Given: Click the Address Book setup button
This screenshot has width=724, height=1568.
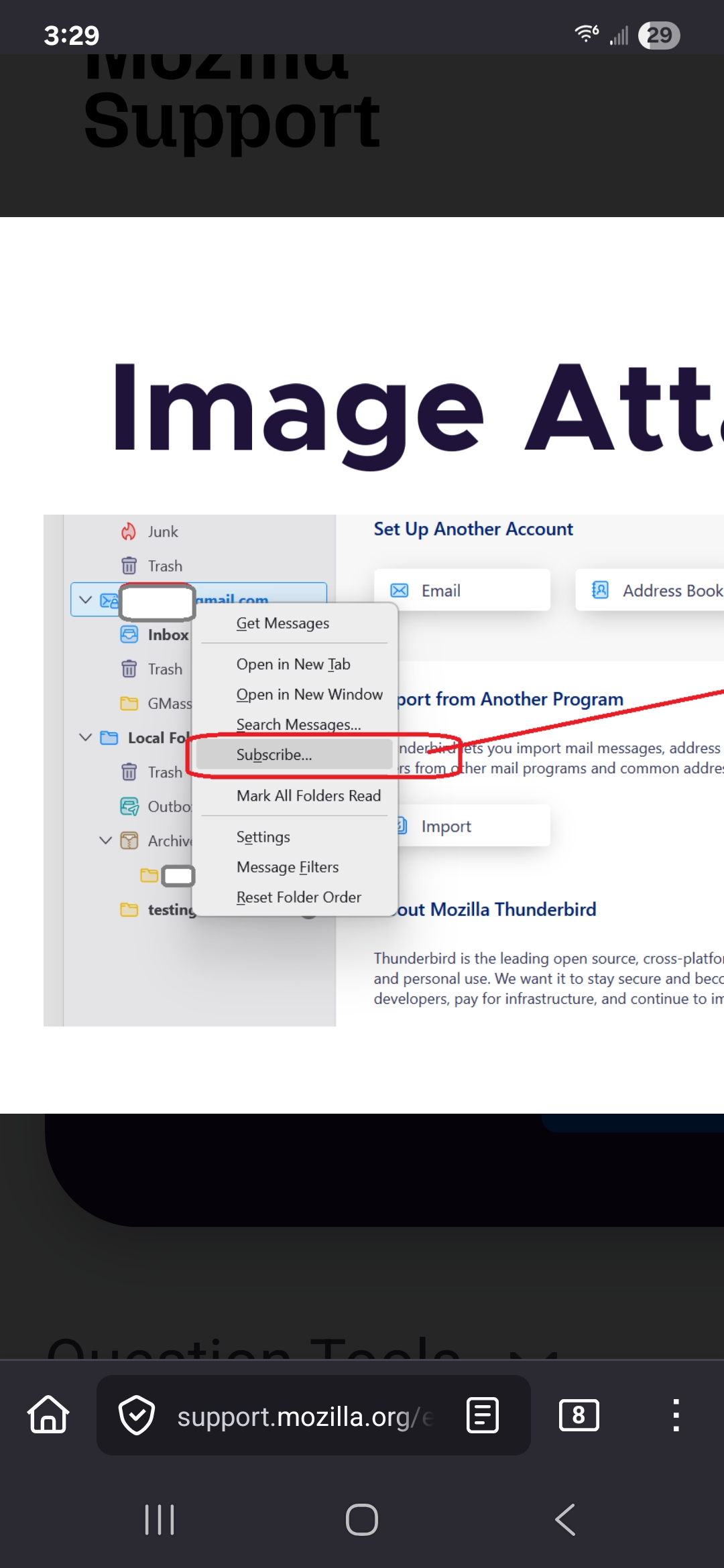Looking at the screenshot, I should click(x=650, y=590).
